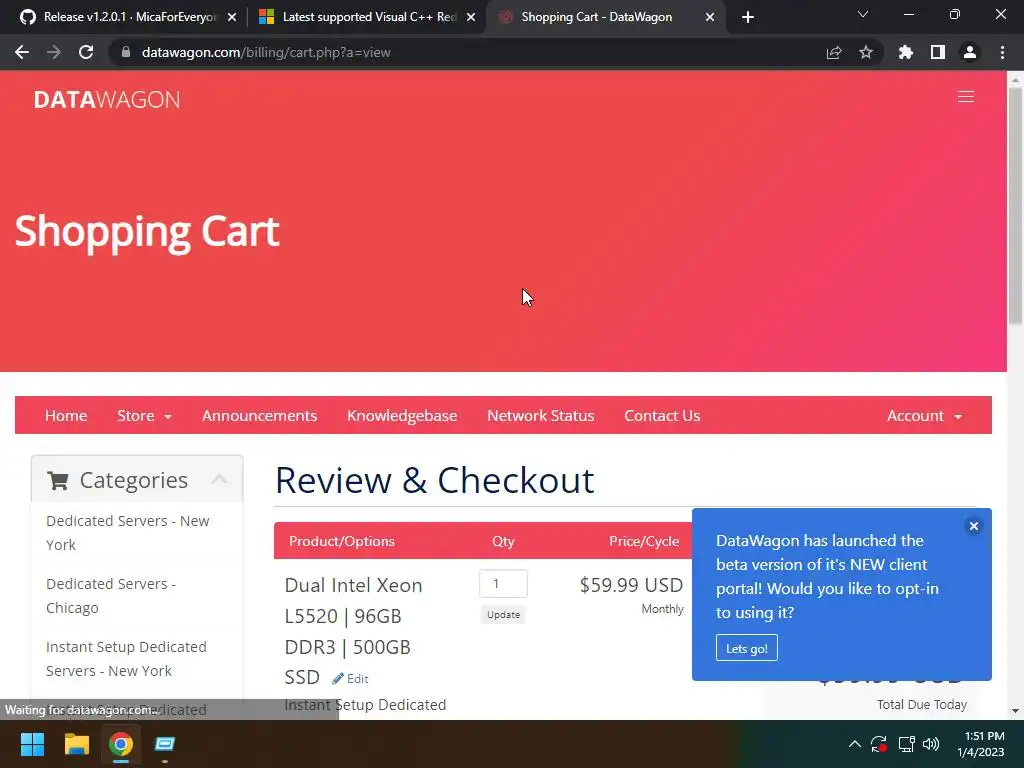Open Dedicated Servers - Chicago category
Image resolution: width=1024 pixels, height=768 pixels.
[111, 596]
